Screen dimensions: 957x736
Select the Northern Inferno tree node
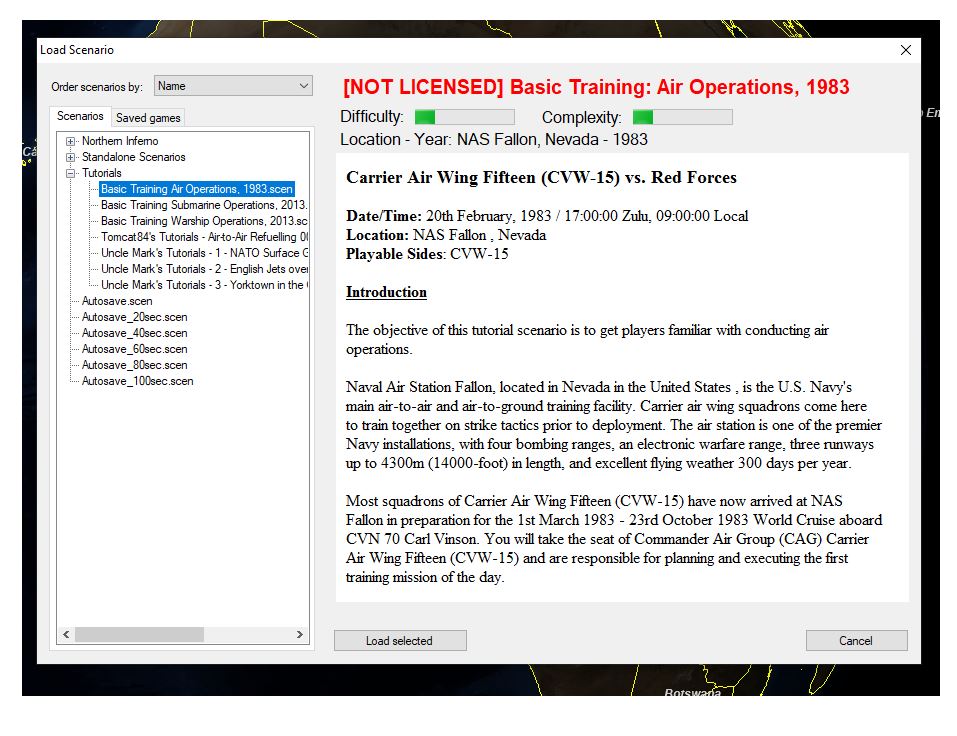pos(120,141)
